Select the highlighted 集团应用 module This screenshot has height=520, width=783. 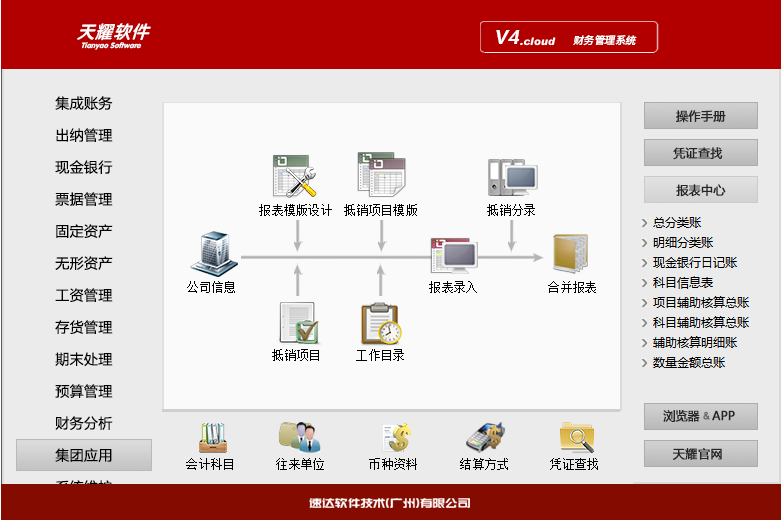pyautogui.click(x=84, y=455)
